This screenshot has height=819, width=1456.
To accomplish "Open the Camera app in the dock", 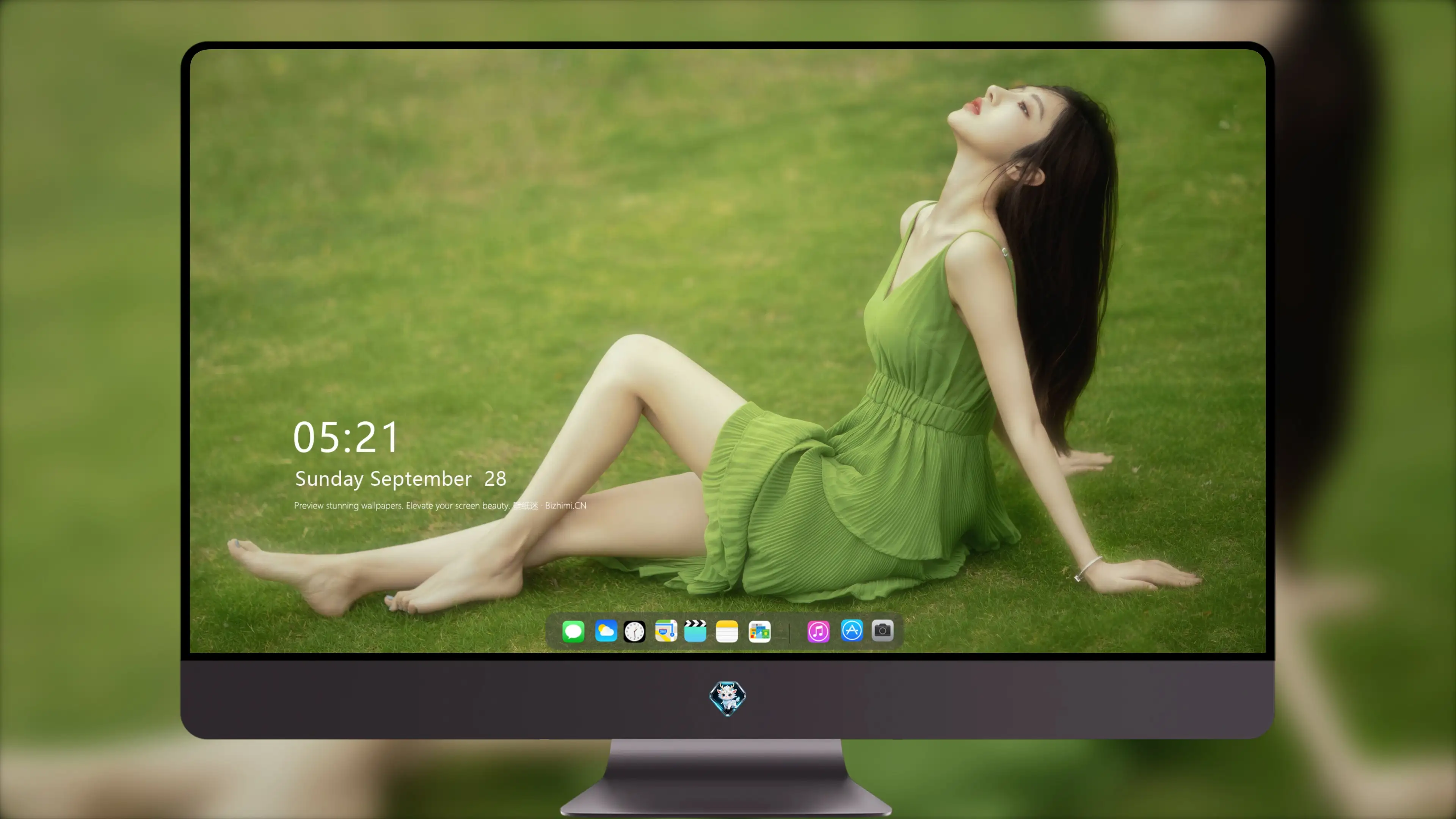I will click(882, 631).
